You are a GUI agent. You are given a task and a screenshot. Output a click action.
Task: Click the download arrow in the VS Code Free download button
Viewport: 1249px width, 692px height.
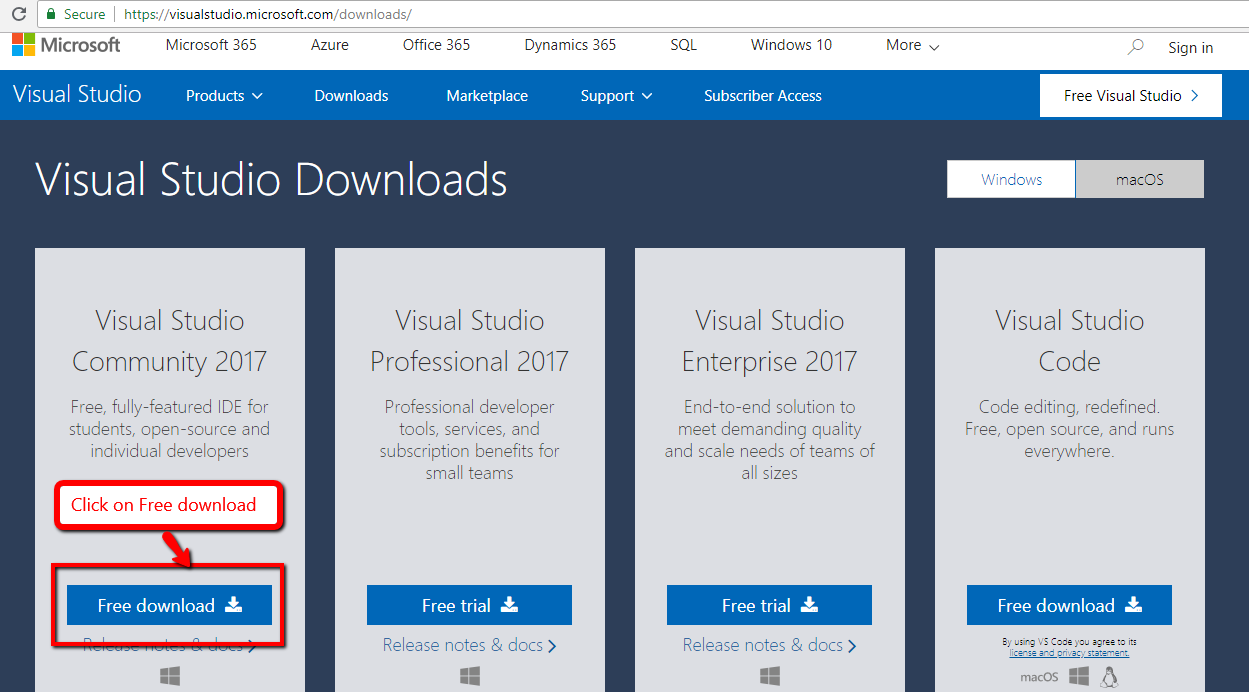click(1131, 605)
